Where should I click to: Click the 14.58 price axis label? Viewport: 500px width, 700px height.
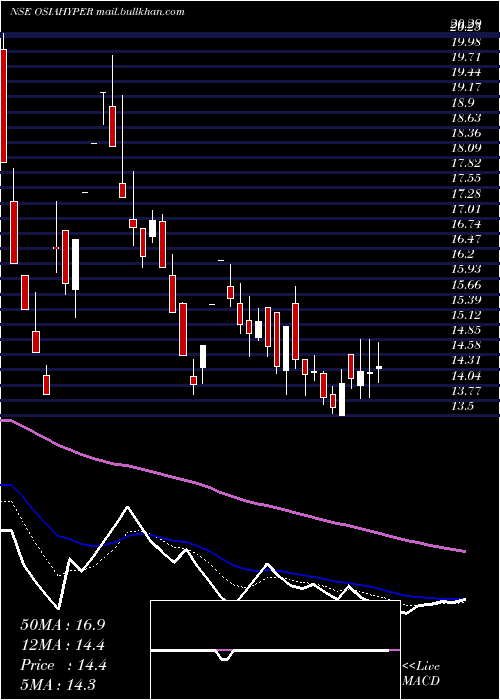(466, 345)
